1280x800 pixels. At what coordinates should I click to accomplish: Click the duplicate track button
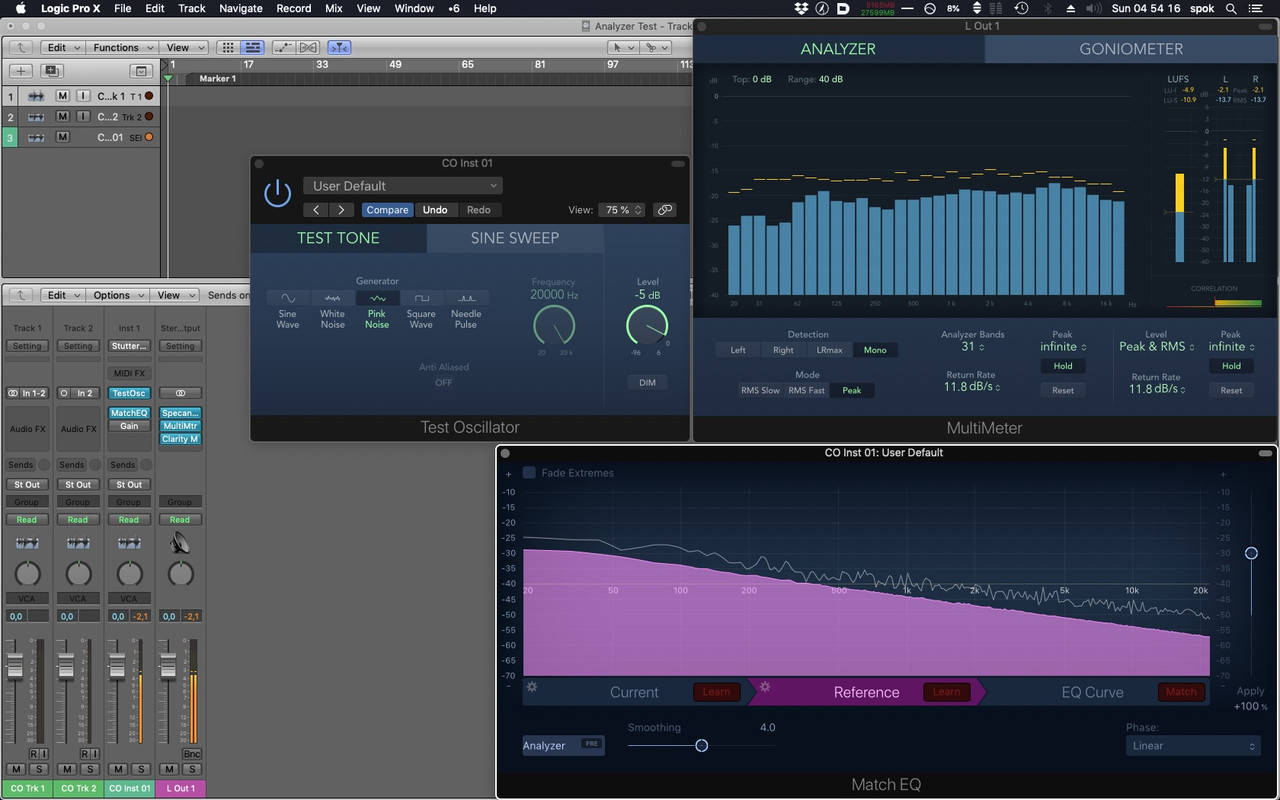(52, 71)
